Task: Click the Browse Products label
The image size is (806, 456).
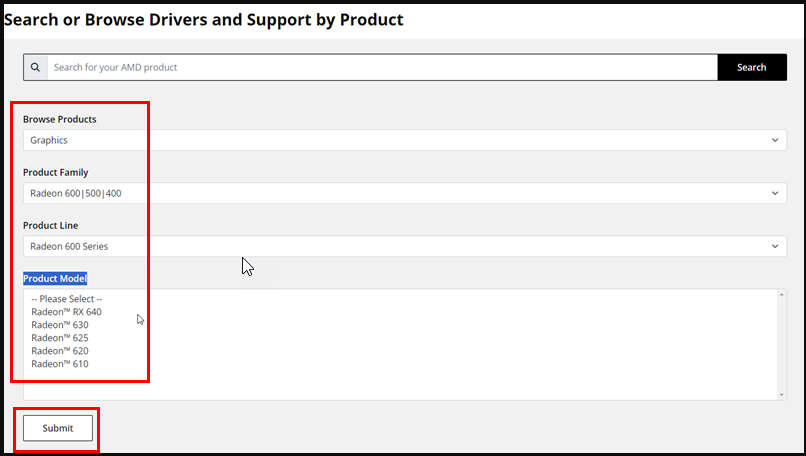Action: (60, 119)
